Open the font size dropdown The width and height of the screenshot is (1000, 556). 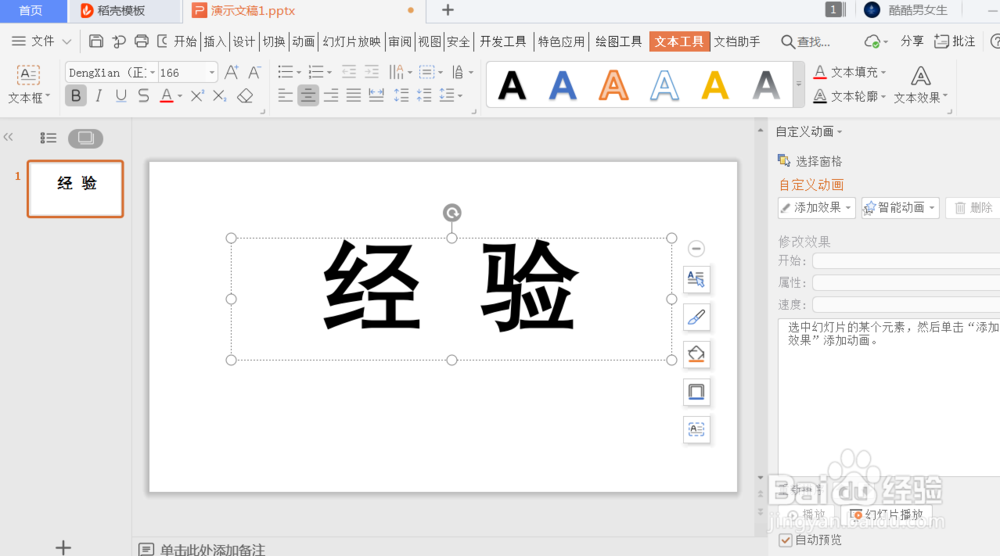pyautogui.click(x=212, y=73)
